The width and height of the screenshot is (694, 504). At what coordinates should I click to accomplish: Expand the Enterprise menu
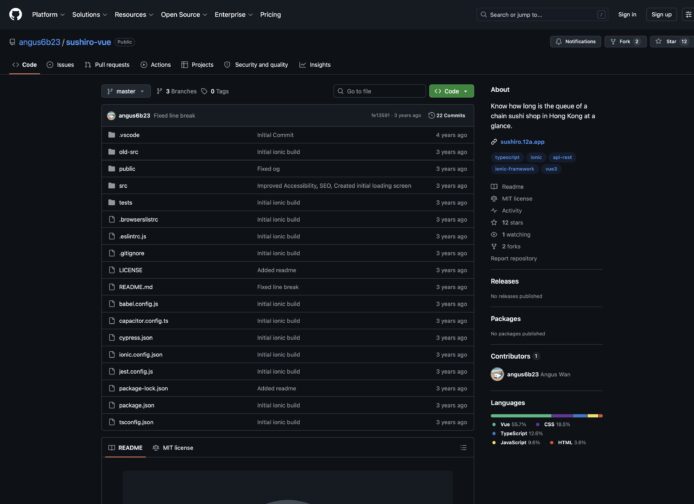tap(233, 15)
